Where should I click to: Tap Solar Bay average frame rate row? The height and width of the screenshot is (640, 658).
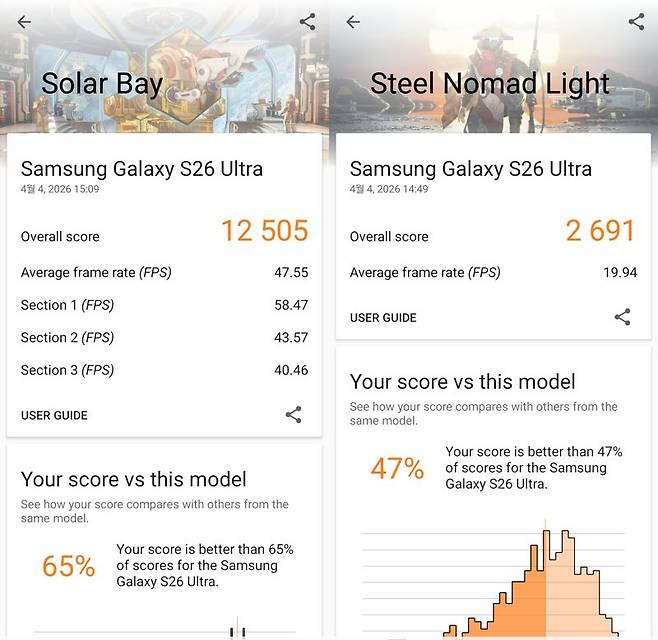[164, 272]
